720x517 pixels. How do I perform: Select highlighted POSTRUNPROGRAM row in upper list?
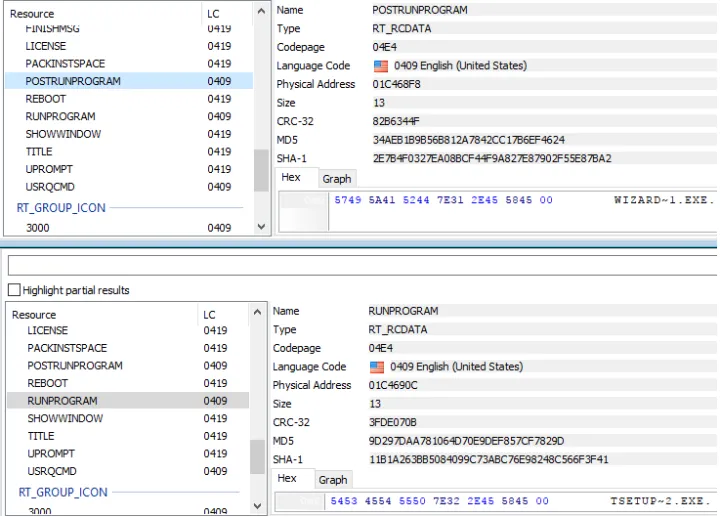(129, 81)
